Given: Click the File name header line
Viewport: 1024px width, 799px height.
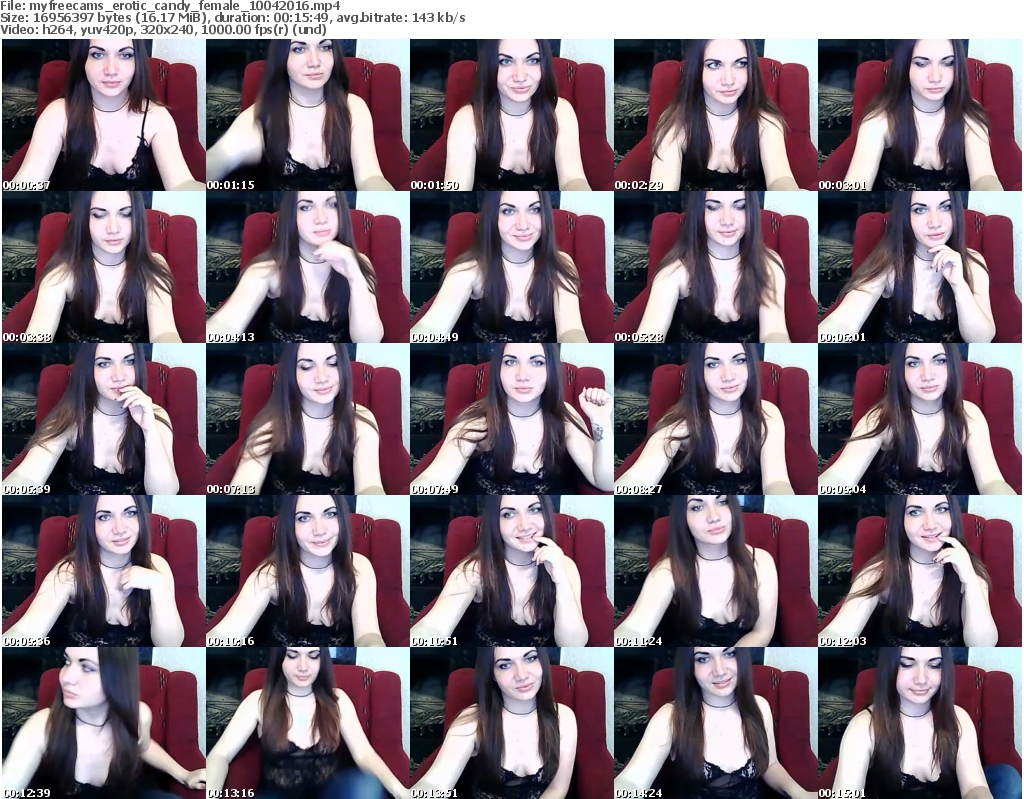Looking at the screenshot, I should [x=170, y=6].
